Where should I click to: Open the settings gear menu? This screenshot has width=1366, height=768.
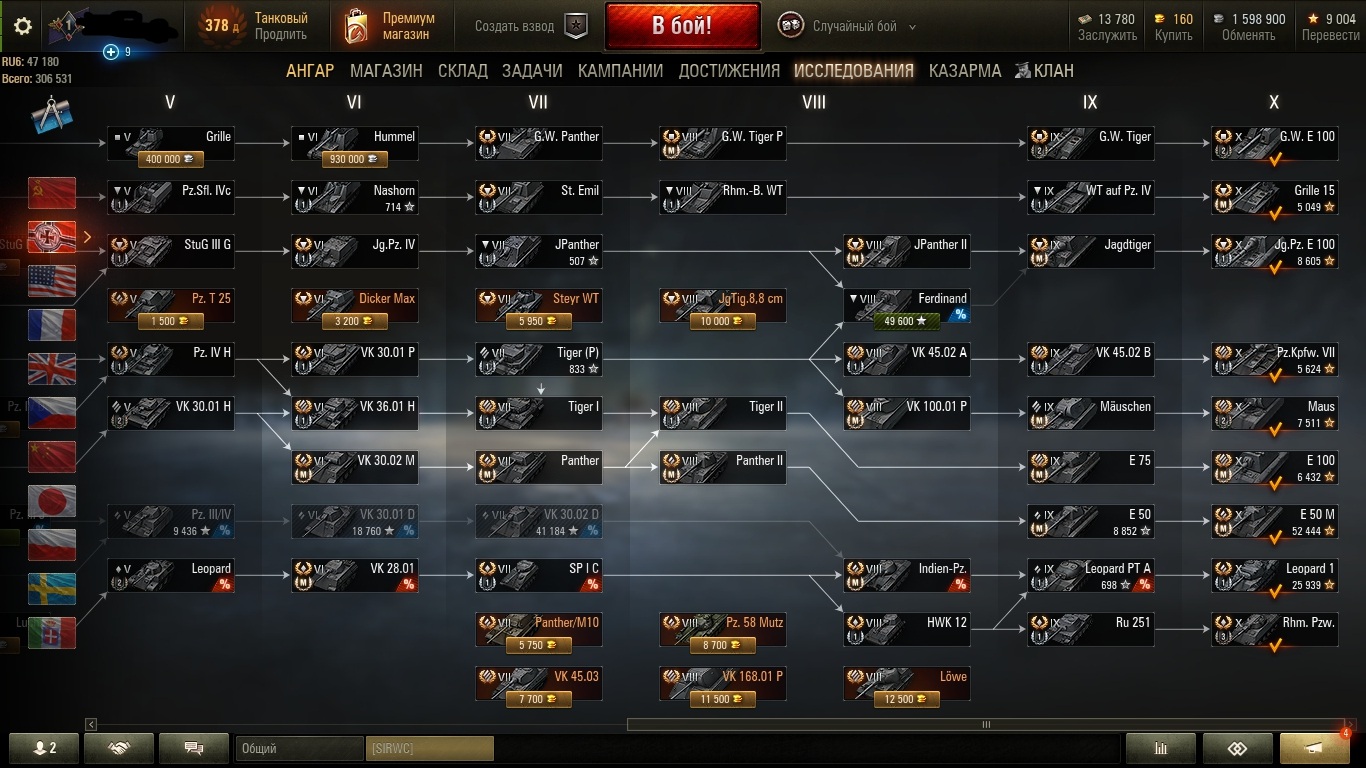pos(23,26)
